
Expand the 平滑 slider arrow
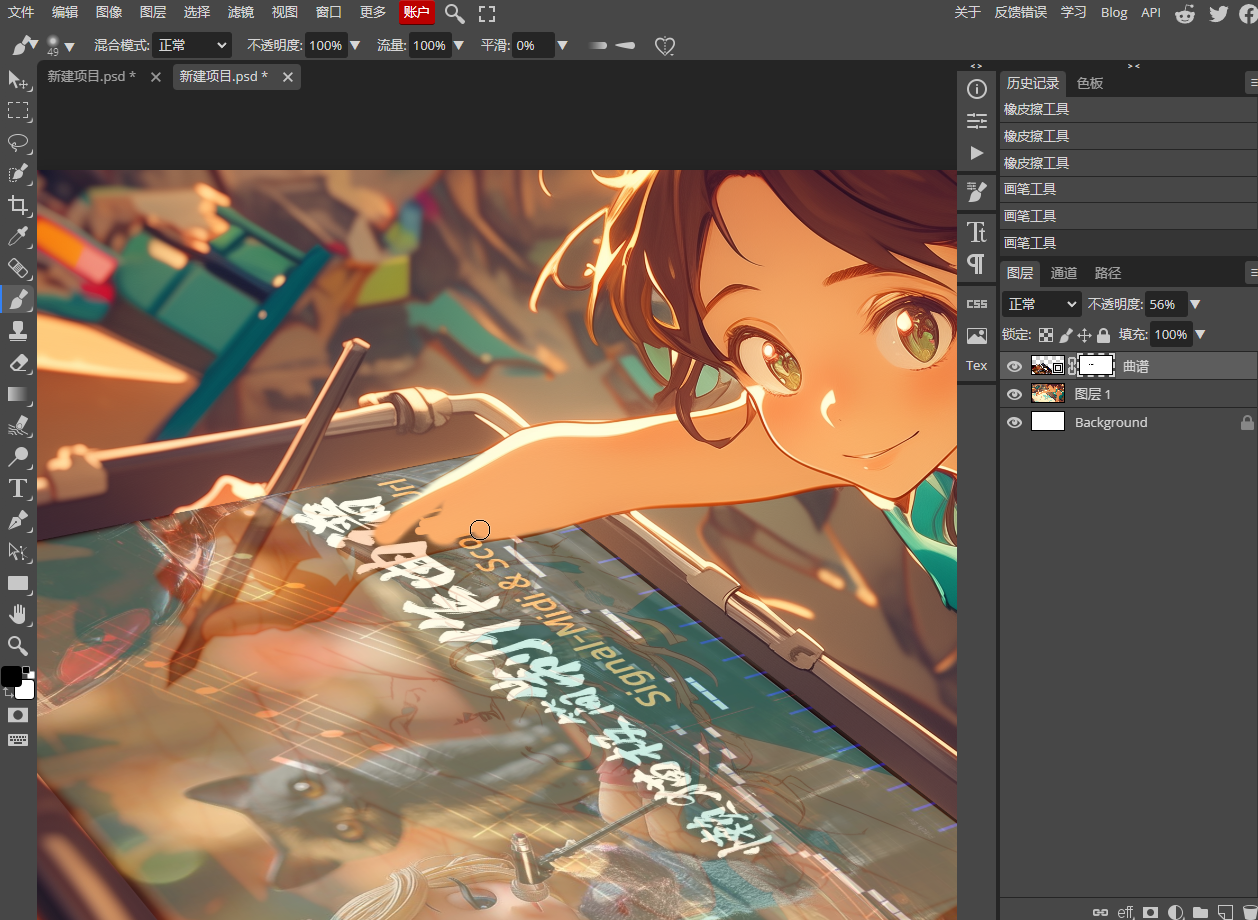click(562, 45)
